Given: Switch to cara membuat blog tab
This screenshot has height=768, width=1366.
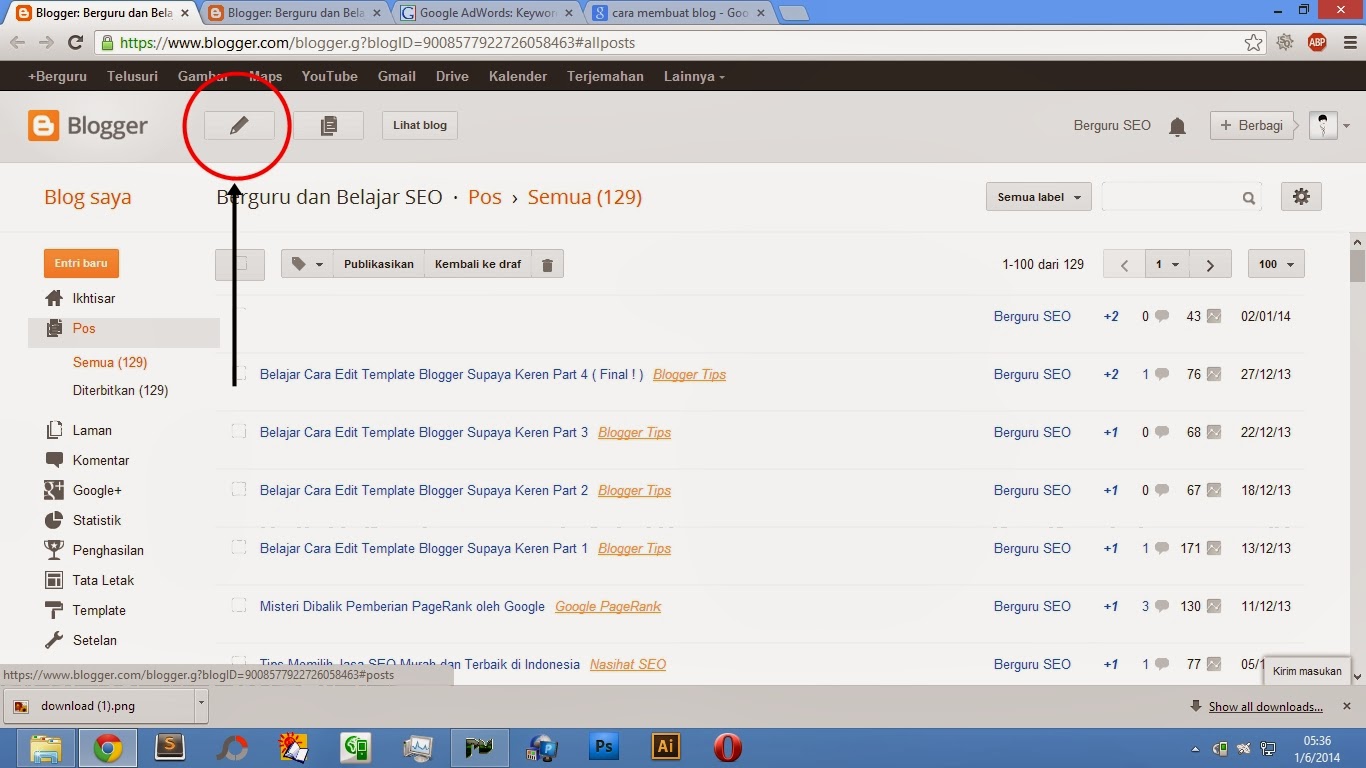Looking at the screenshot, I should click(x=680, y=14).
